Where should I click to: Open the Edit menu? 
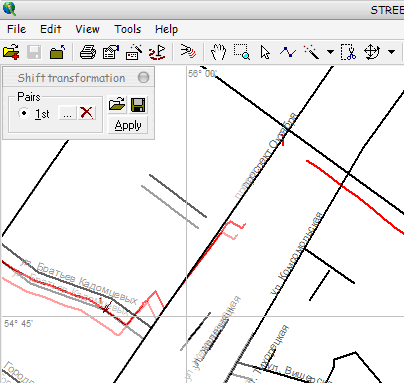51,29
